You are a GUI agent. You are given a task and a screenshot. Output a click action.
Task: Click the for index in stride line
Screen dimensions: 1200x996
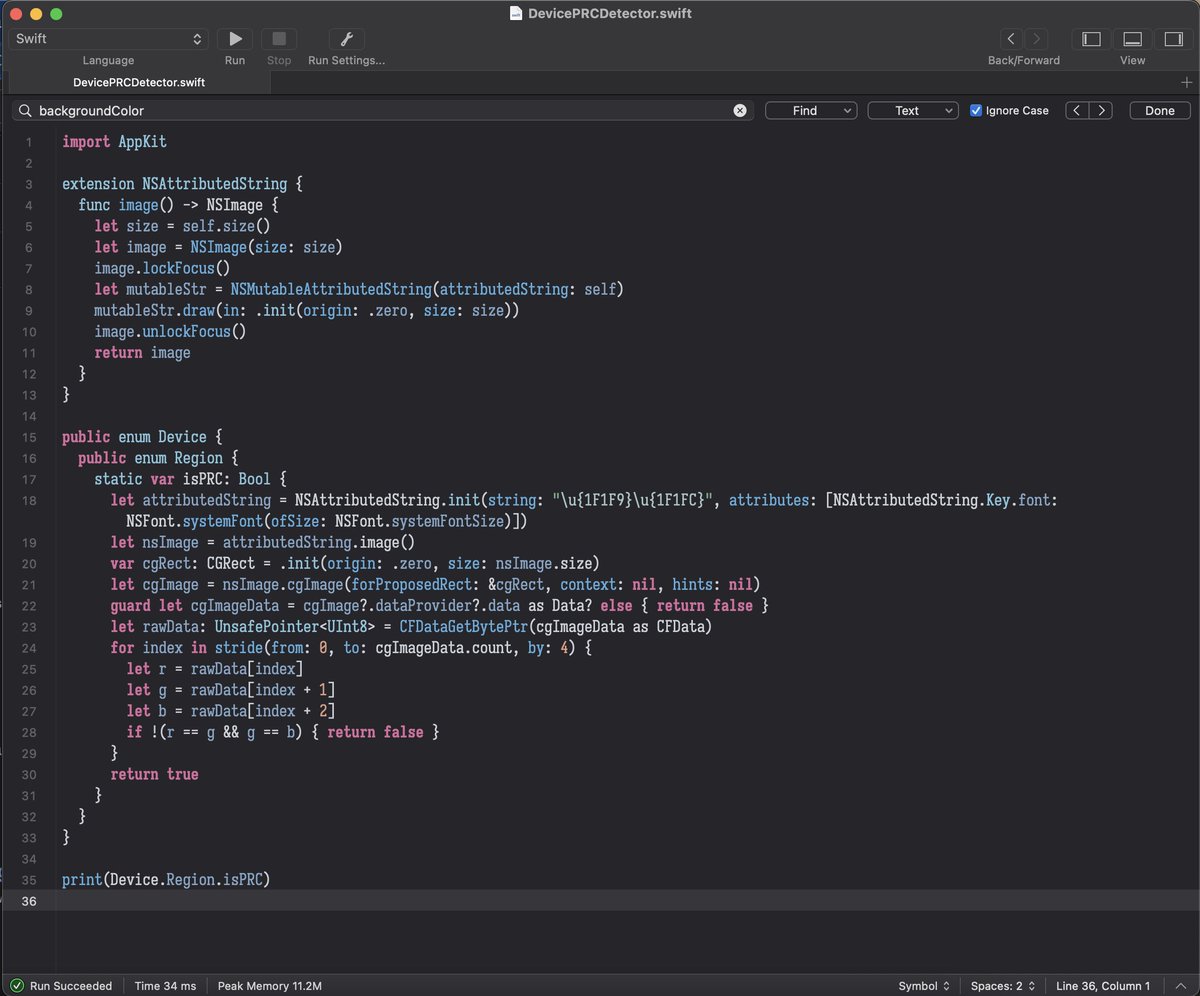point(350,648)
